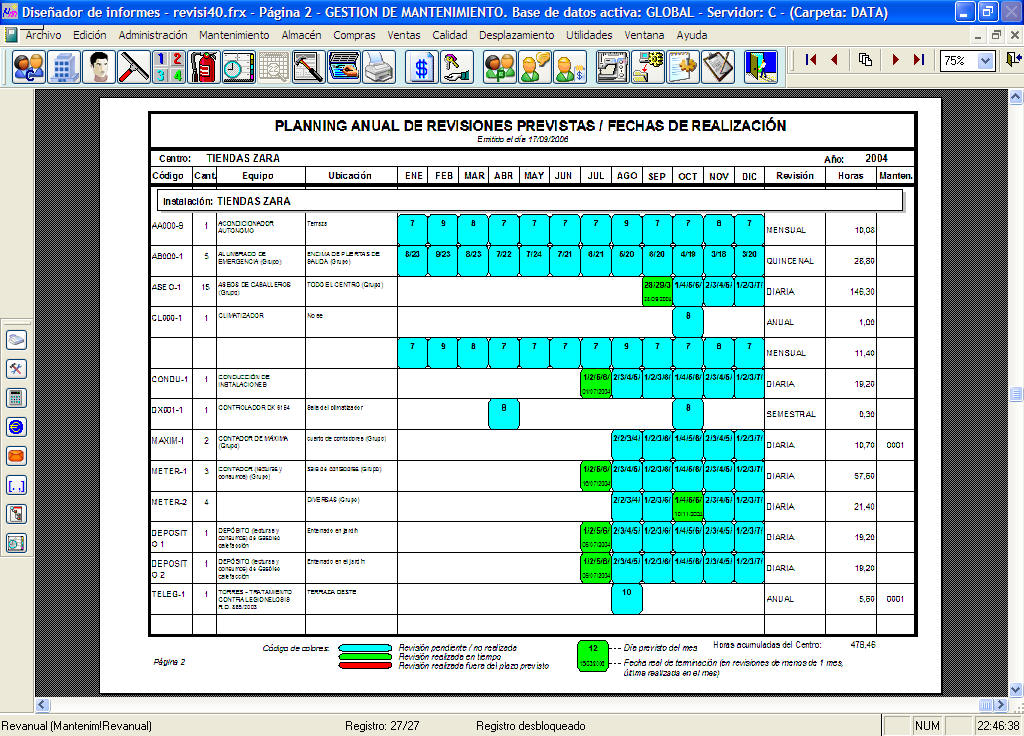Select the red-handled squeegee tool icon

click(134, 67)
